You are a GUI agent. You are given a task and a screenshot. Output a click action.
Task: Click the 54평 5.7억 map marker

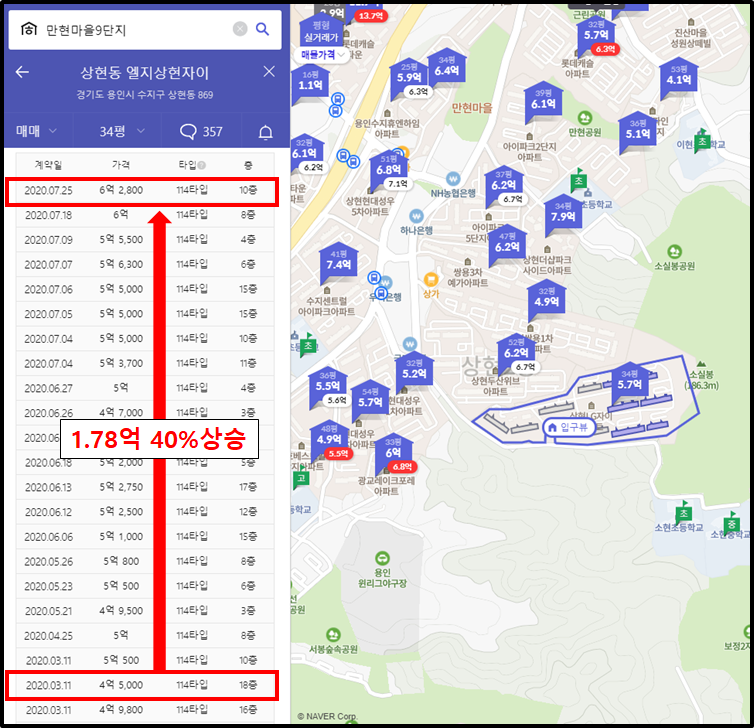point(370,399)
